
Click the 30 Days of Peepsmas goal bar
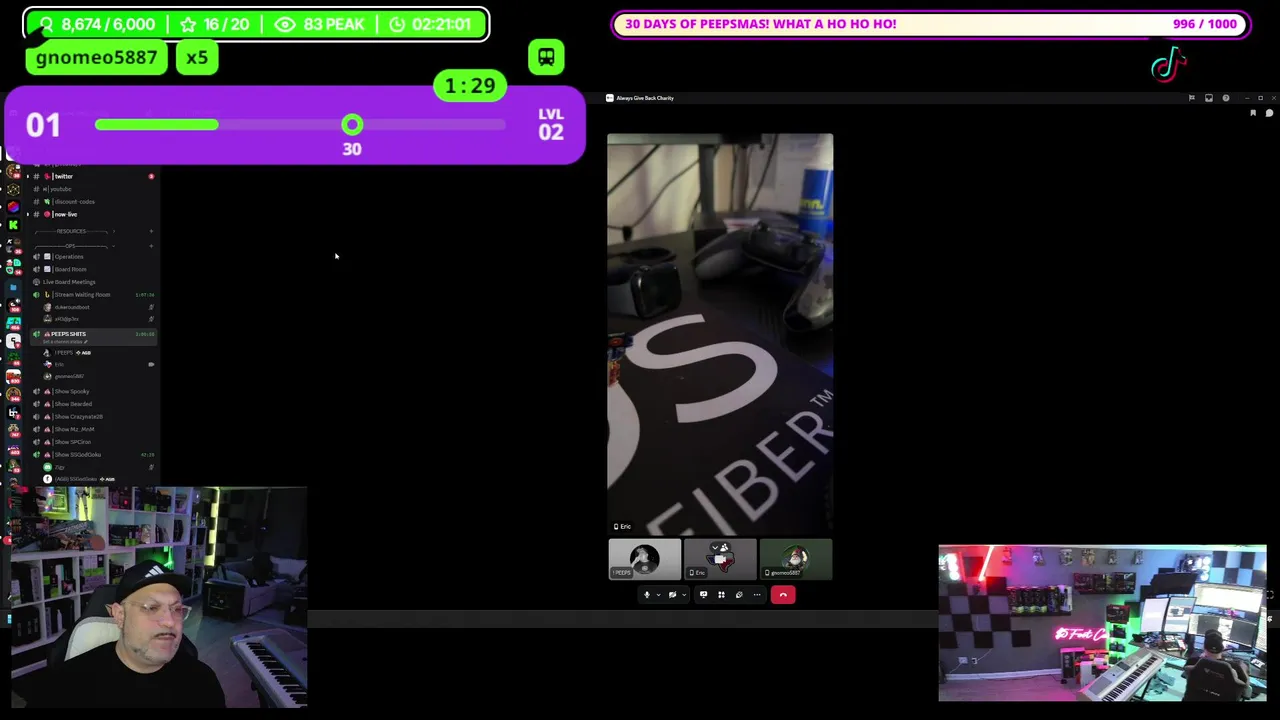(x=931, y=24)
